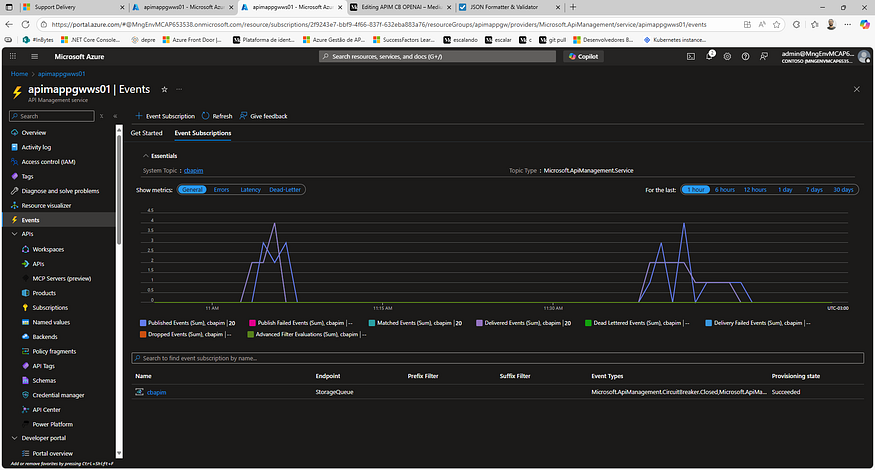Open the feedback icon in top bar

pyautogui.click(x=764, y=56)
